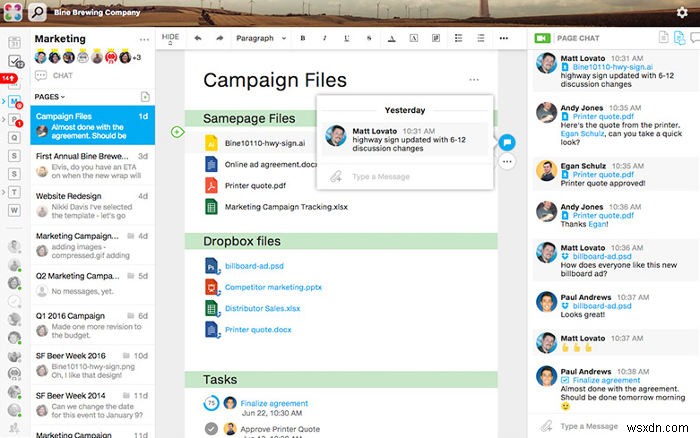Click attachment icon in popup message
Viewport: 700px width, 438px height.
(x=335, y=177)
